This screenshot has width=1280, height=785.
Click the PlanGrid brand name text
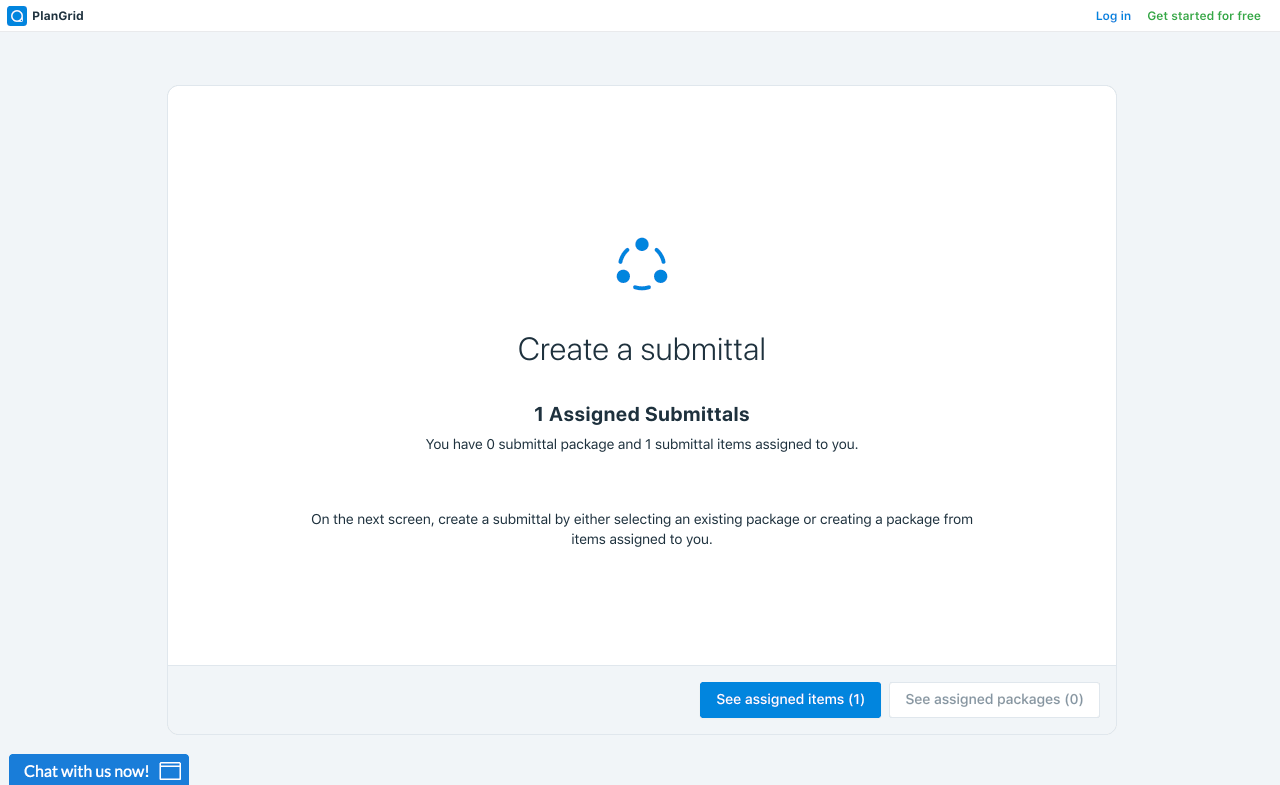tap(58, 16)
